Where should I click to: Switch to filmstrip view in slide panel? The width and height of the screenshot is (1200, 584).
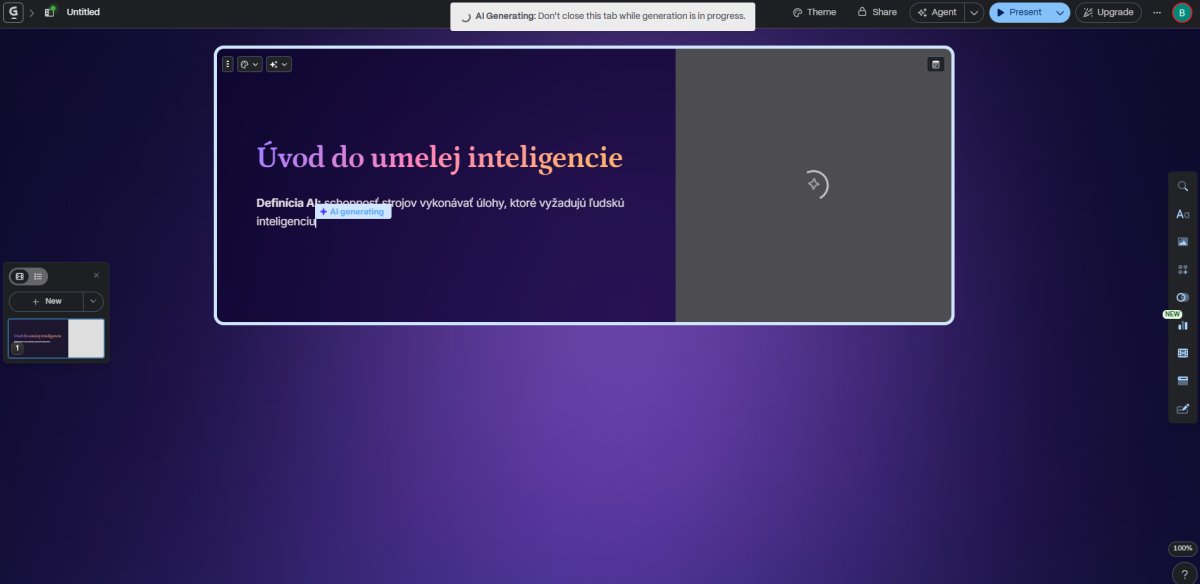tap(20, 276)
